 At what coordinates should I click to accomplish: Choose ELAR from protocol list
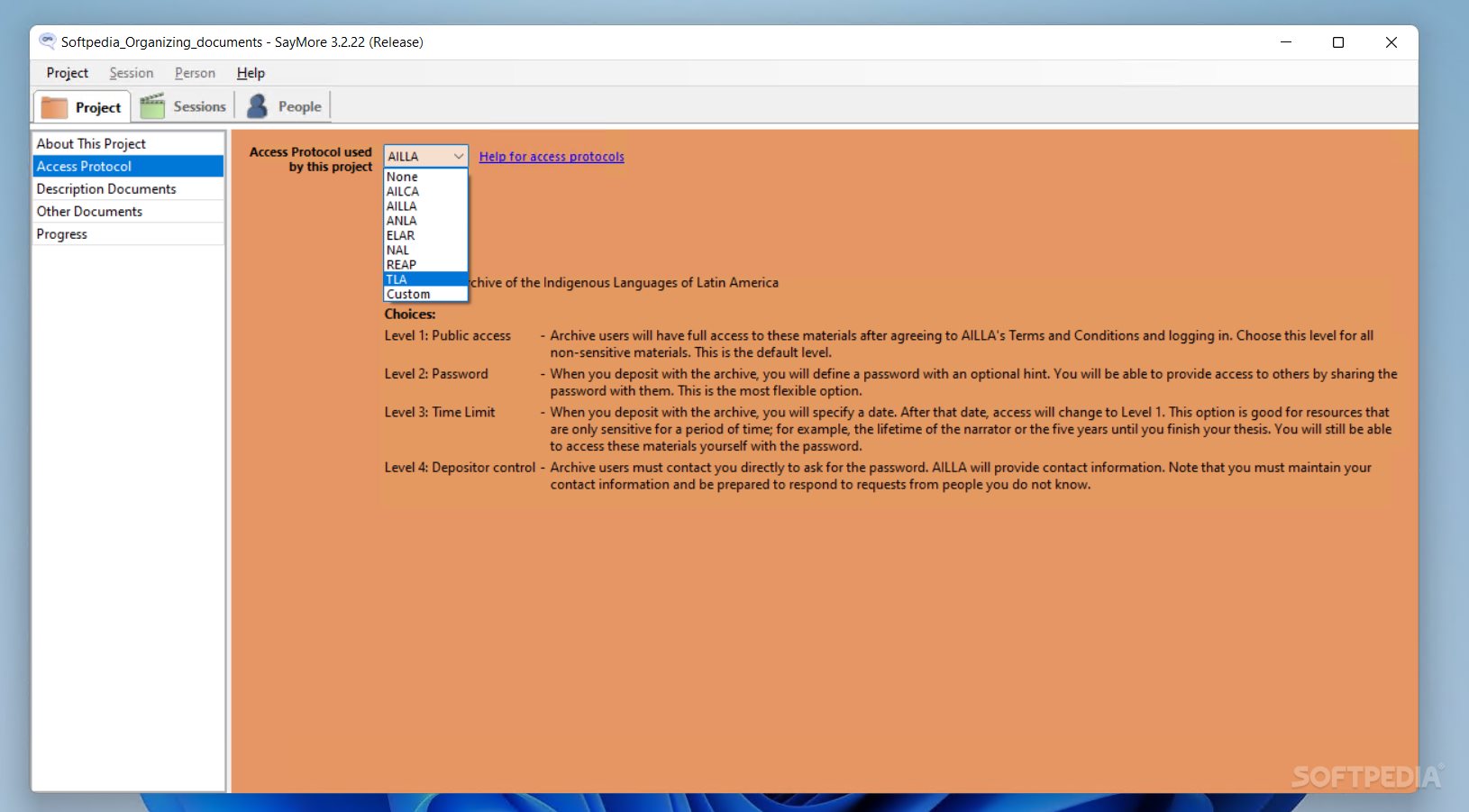[425, 235]
